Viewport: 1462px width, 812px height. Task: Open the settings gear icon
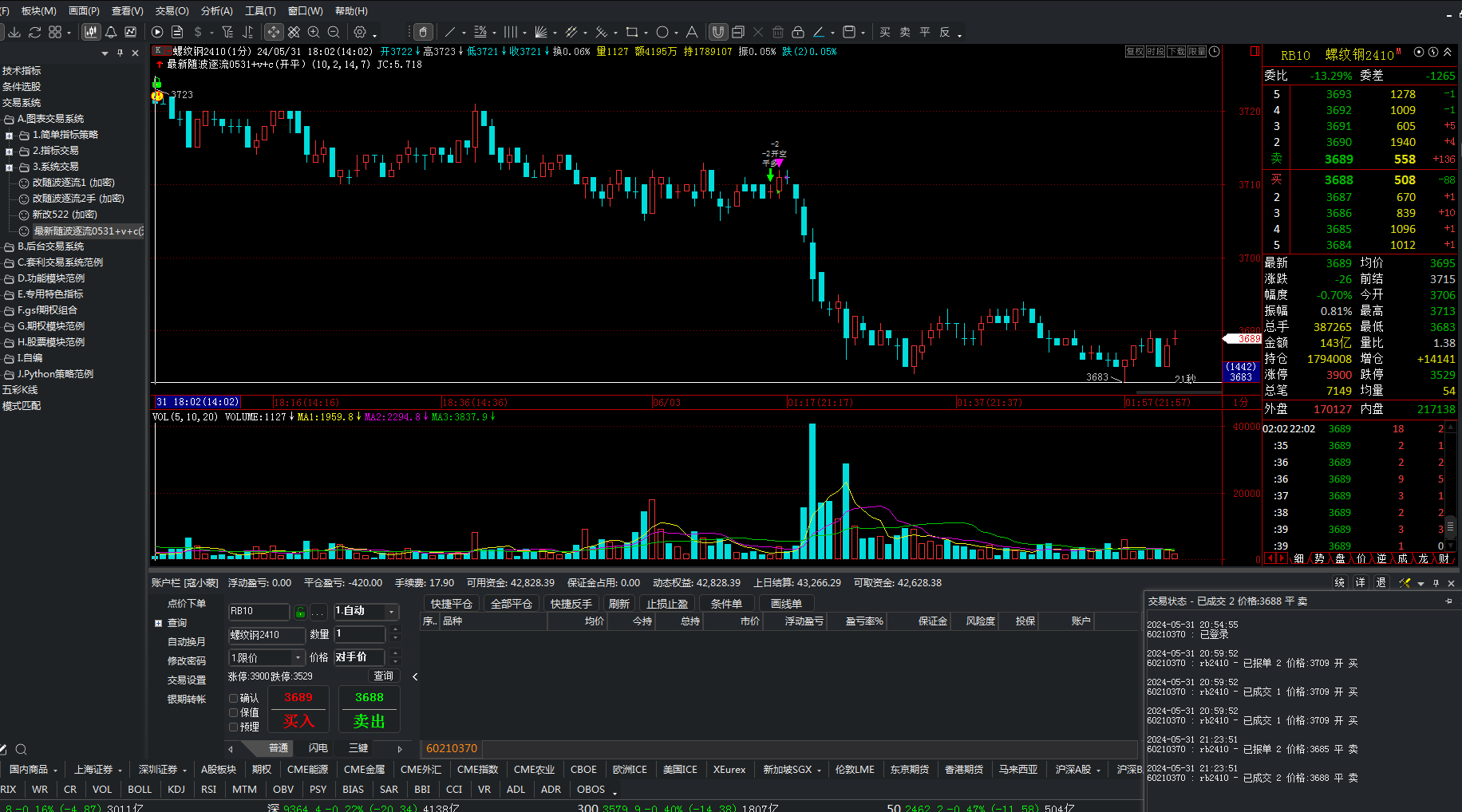pos(360,32)
